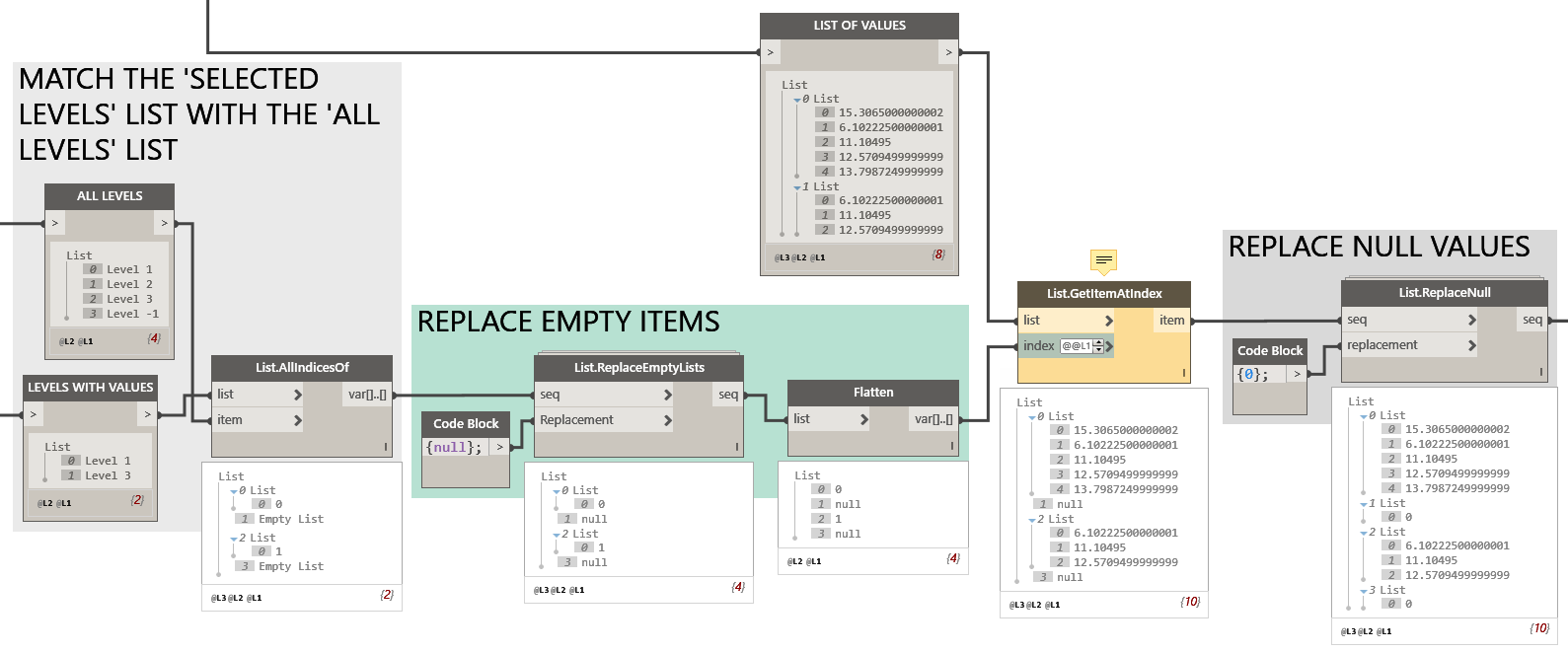Click lacing indicator on List.AllIndicesOf node
Screen dimensions: 1568x653
[386, 447]
